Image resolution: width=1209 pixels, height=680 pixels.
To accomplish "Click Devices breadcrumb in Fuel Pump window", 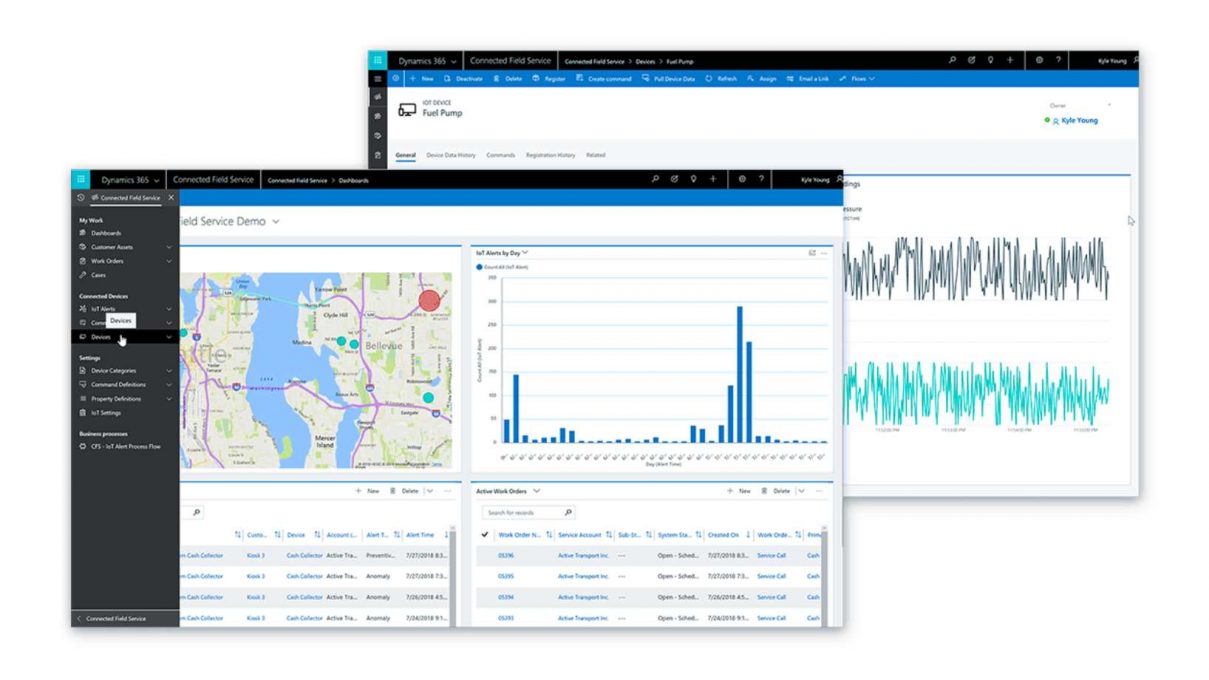I will coord(646,61).
